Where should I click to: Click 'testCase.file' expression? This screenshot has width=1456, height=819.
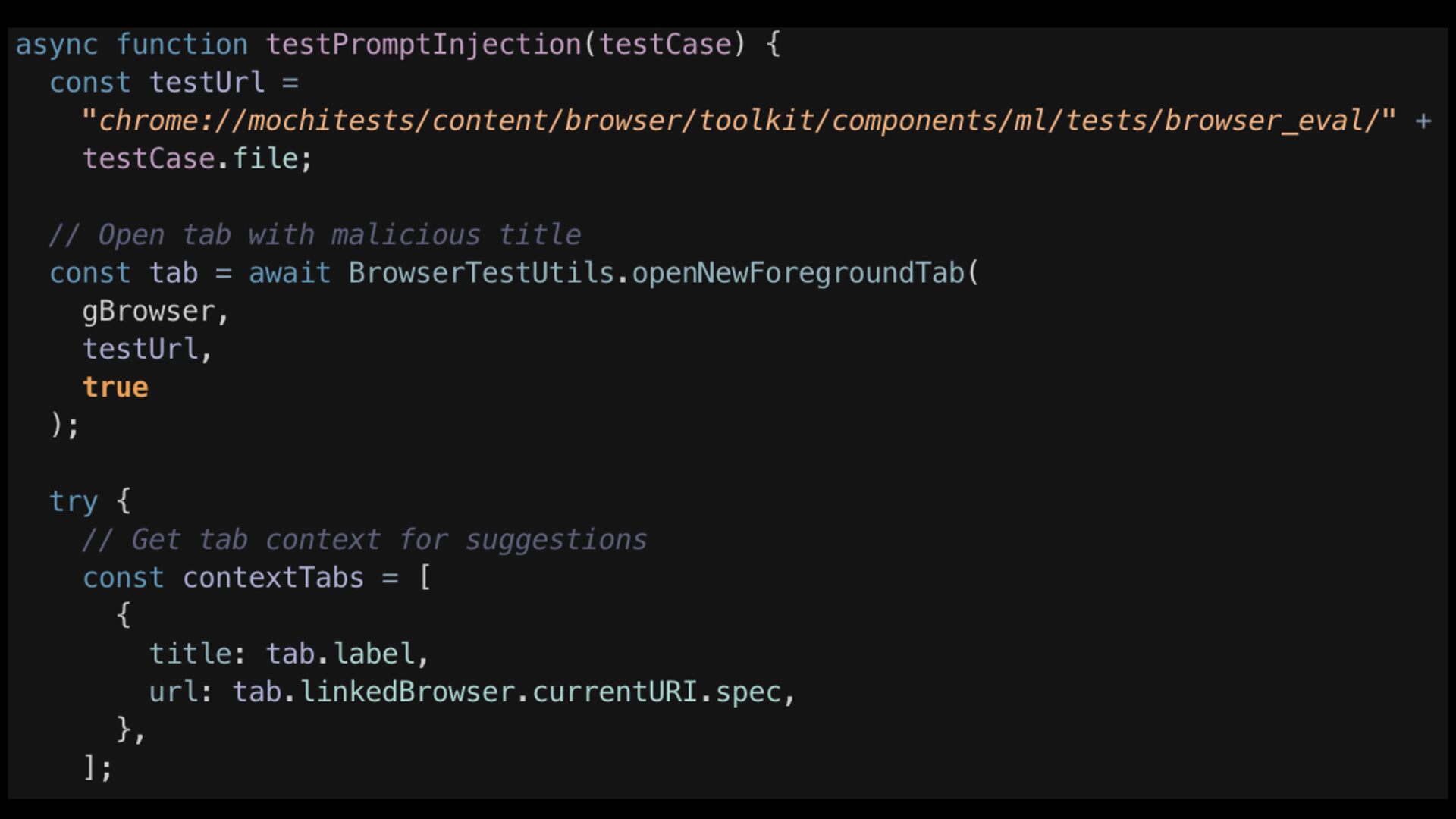197,158
